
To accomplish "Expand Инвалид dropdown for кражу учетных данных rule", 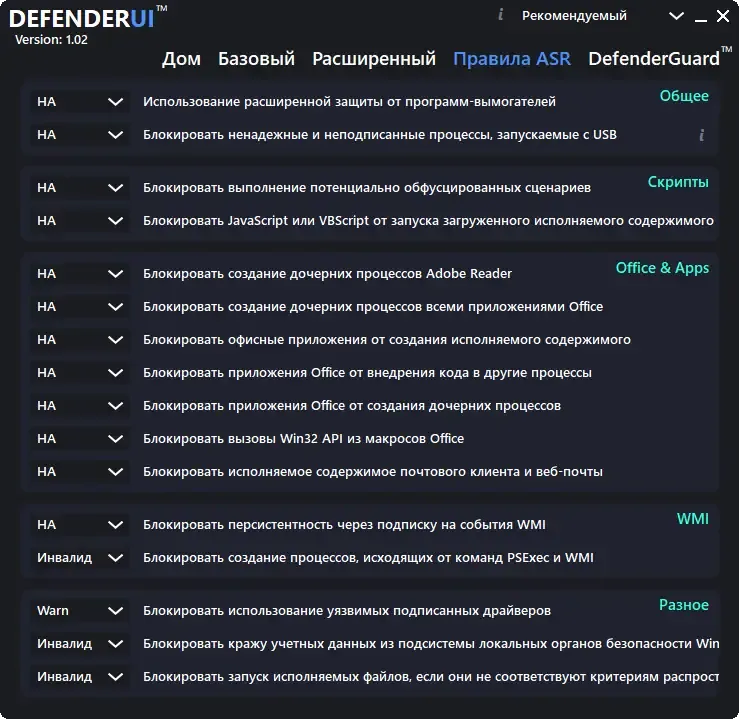I will pos(80,644).
